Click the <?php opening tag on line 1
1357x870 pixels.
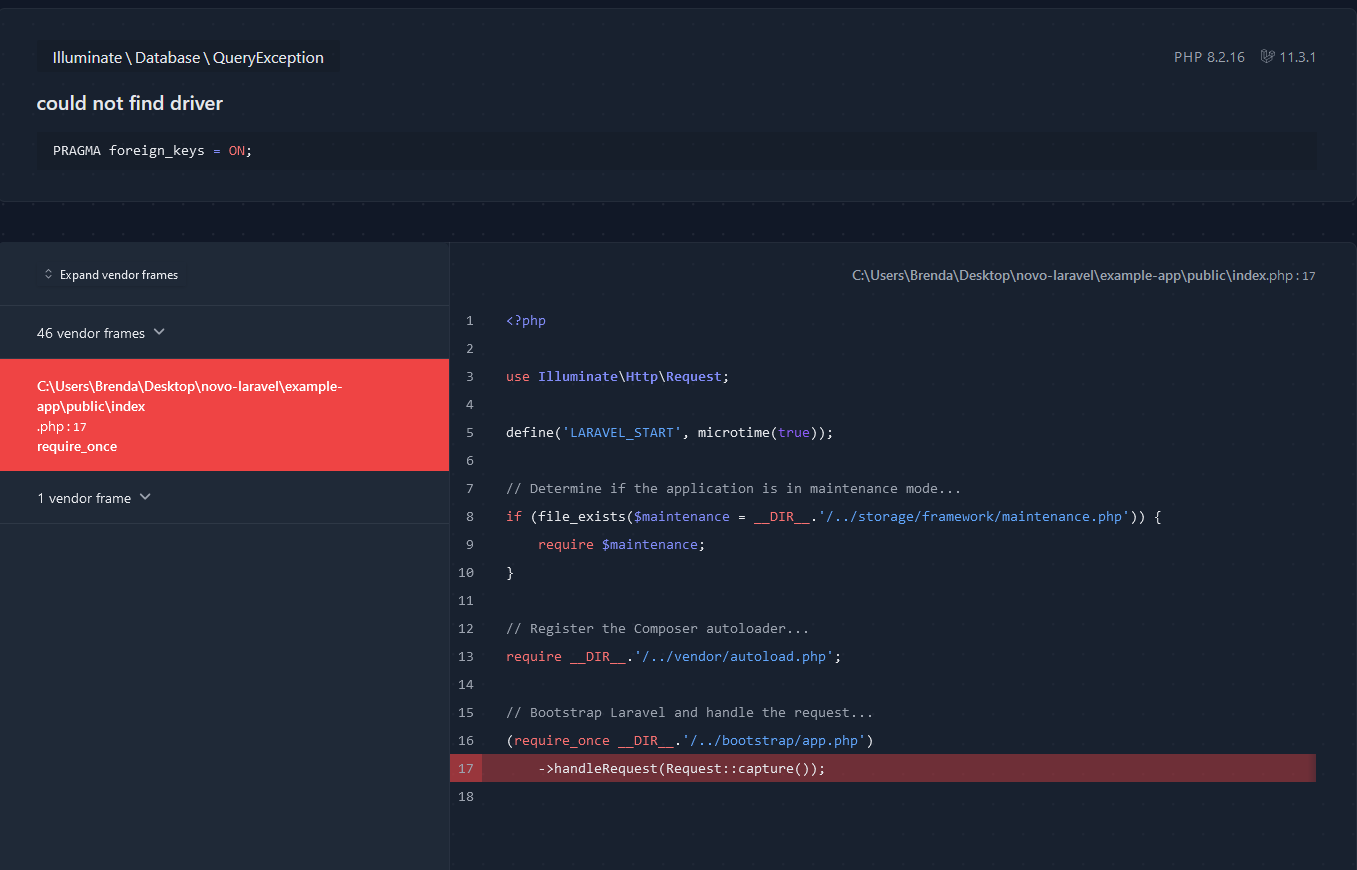coord(526,320)
